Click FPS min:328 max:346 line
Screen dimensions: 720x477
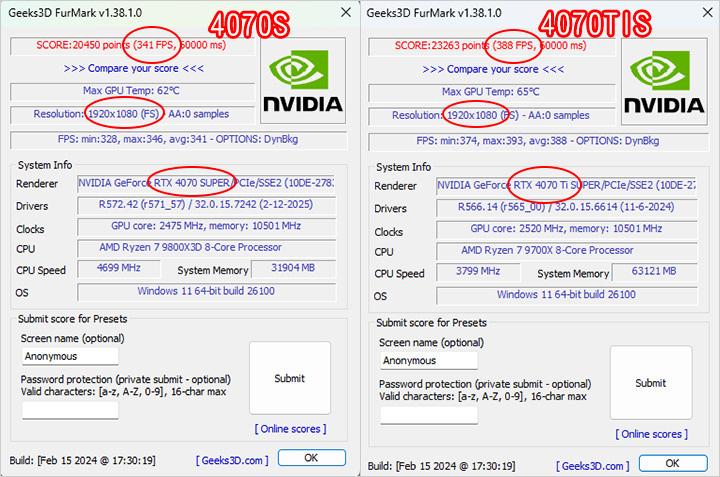[x=179, y=140]
